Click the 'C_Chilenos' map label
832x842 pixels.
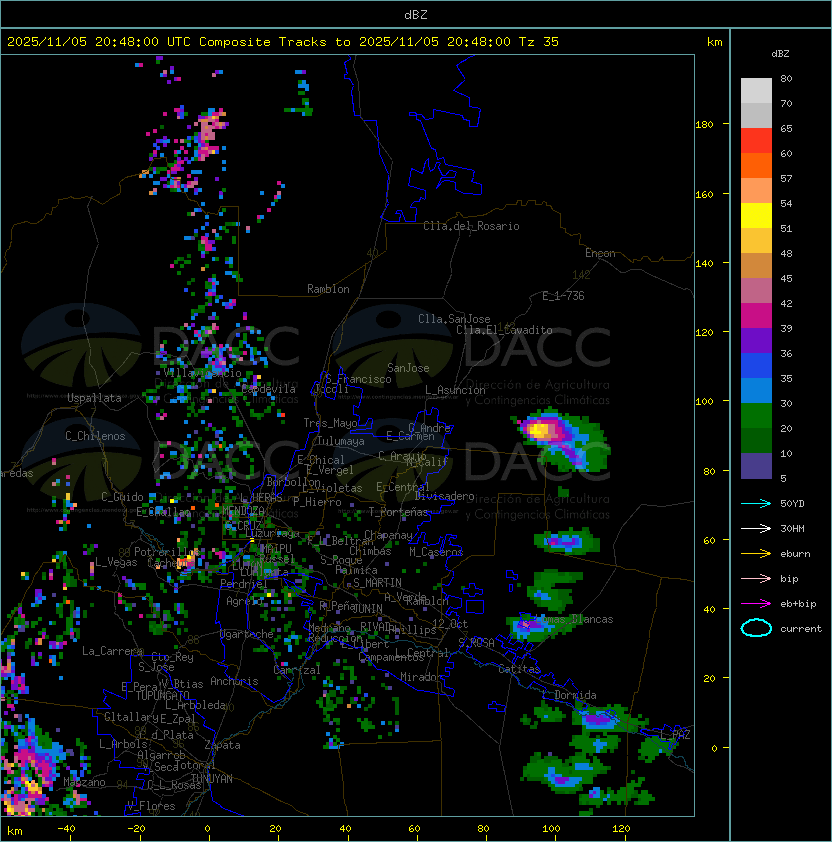[95, 436]
